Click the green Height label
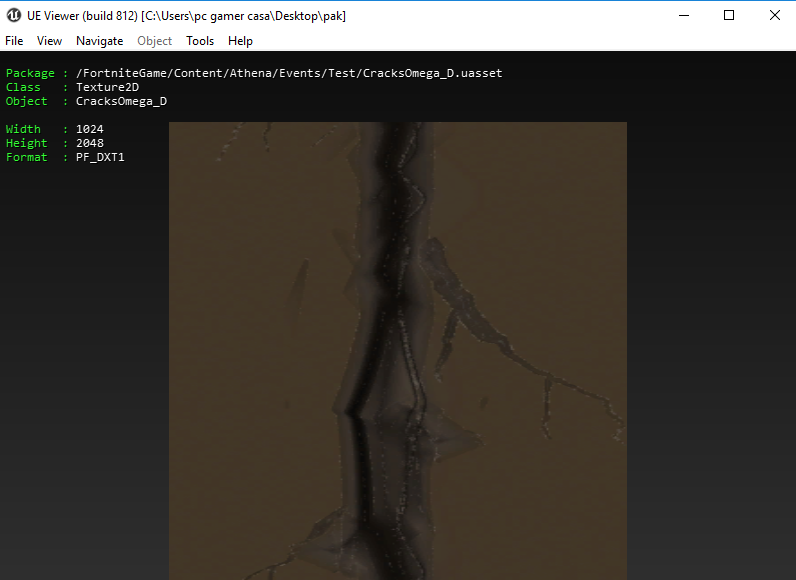Image resolution: width=796 pixels, height=580 pixels. coord(26,143)
